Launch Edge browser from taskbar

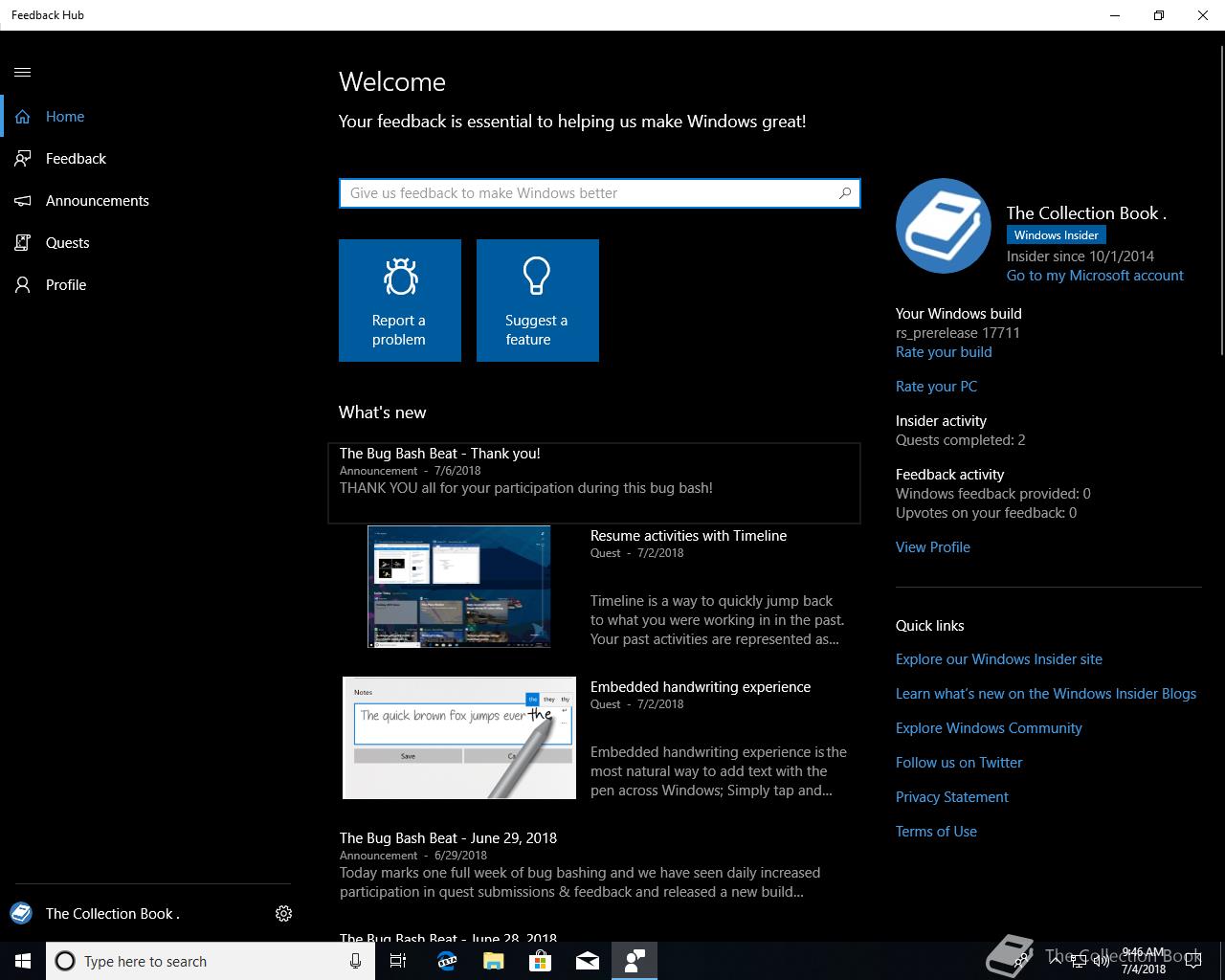[x=446, y=961]
